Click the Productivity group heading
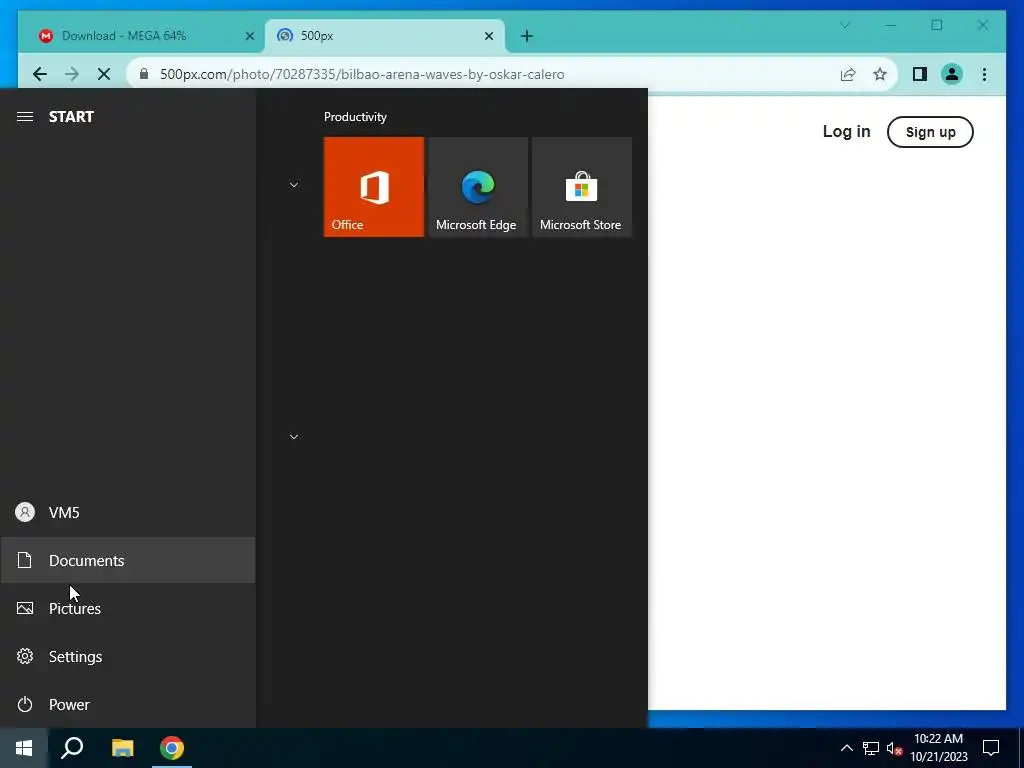 355,117
